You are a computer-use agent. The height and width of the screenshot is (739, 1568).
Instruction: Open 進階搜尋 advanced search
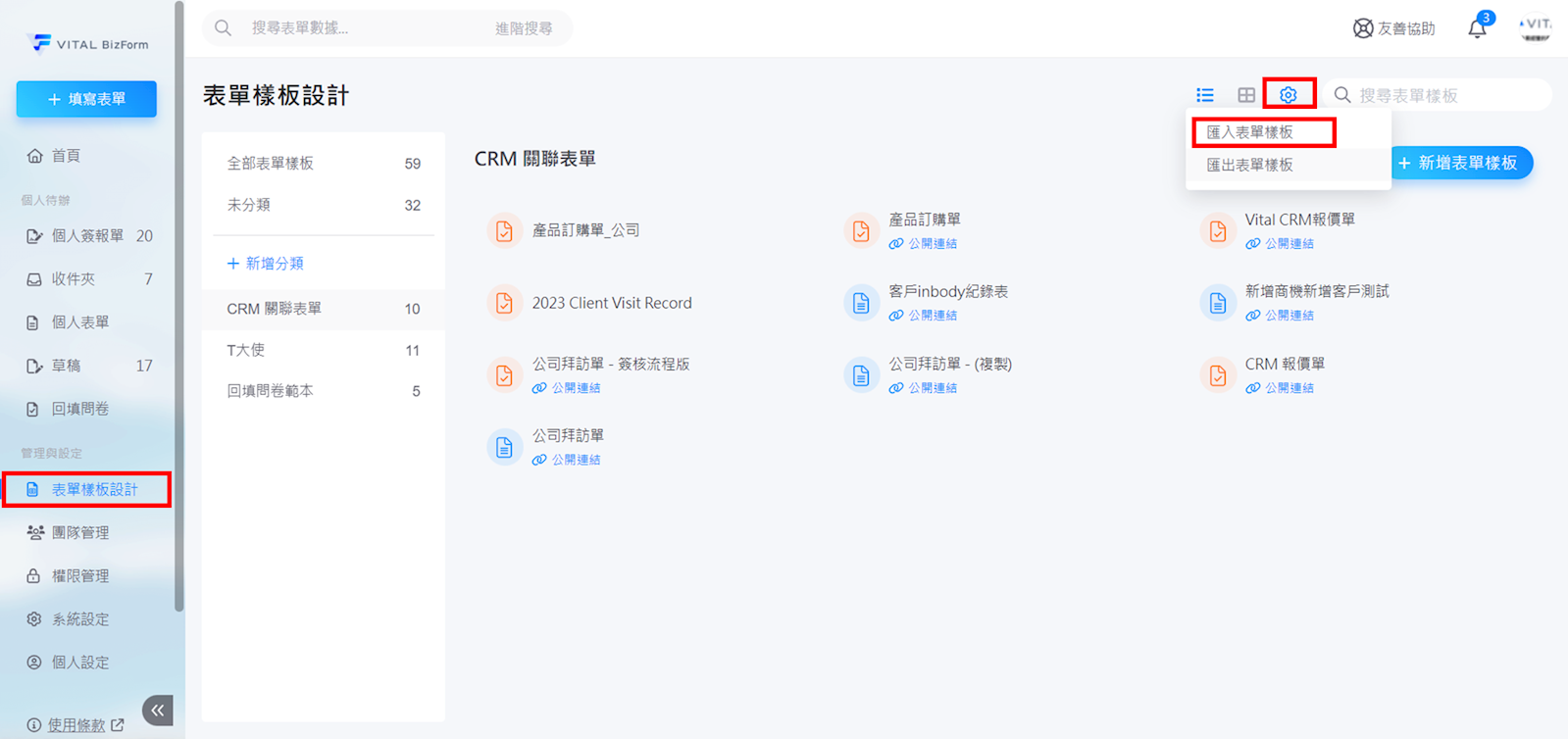[x=523, y=28]
